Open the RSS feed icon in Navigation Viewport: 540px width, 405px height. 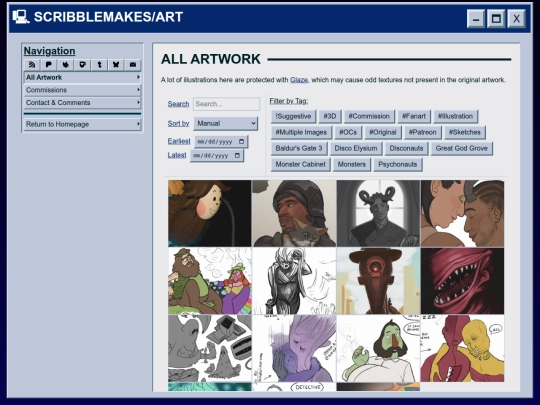click(x=32, y=64)
